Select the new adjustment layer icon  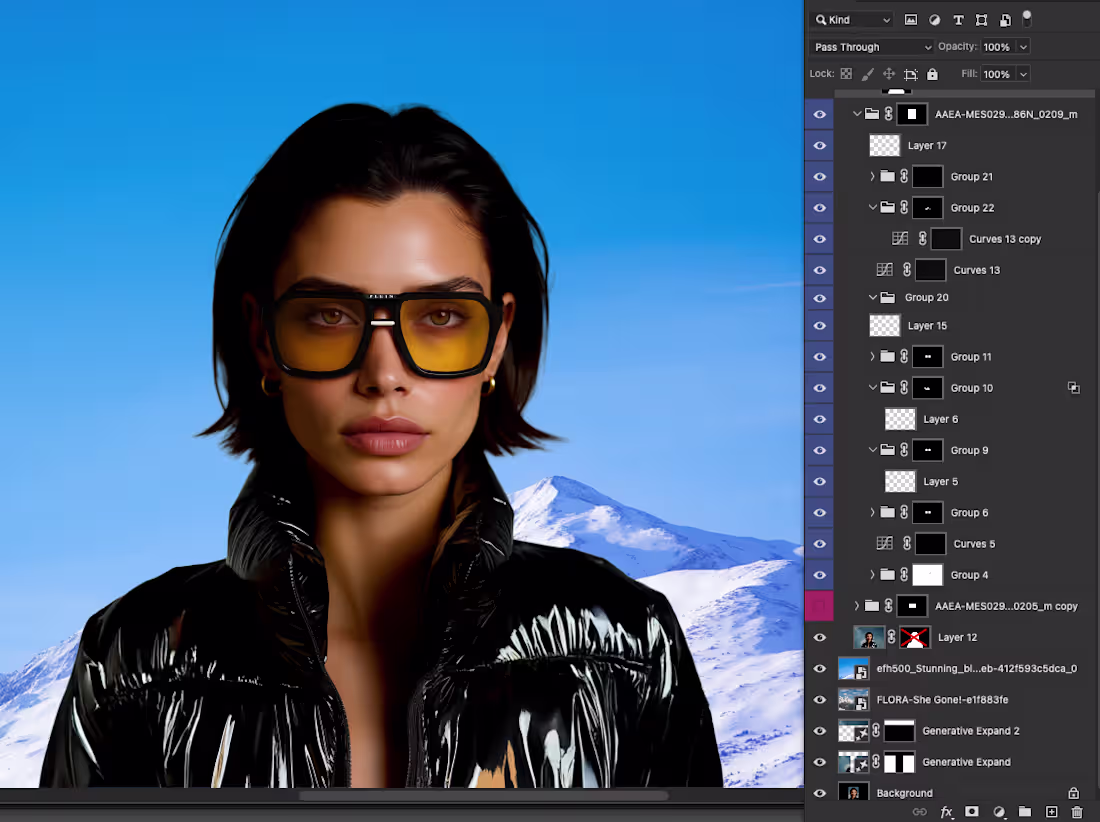coord(999,811)
